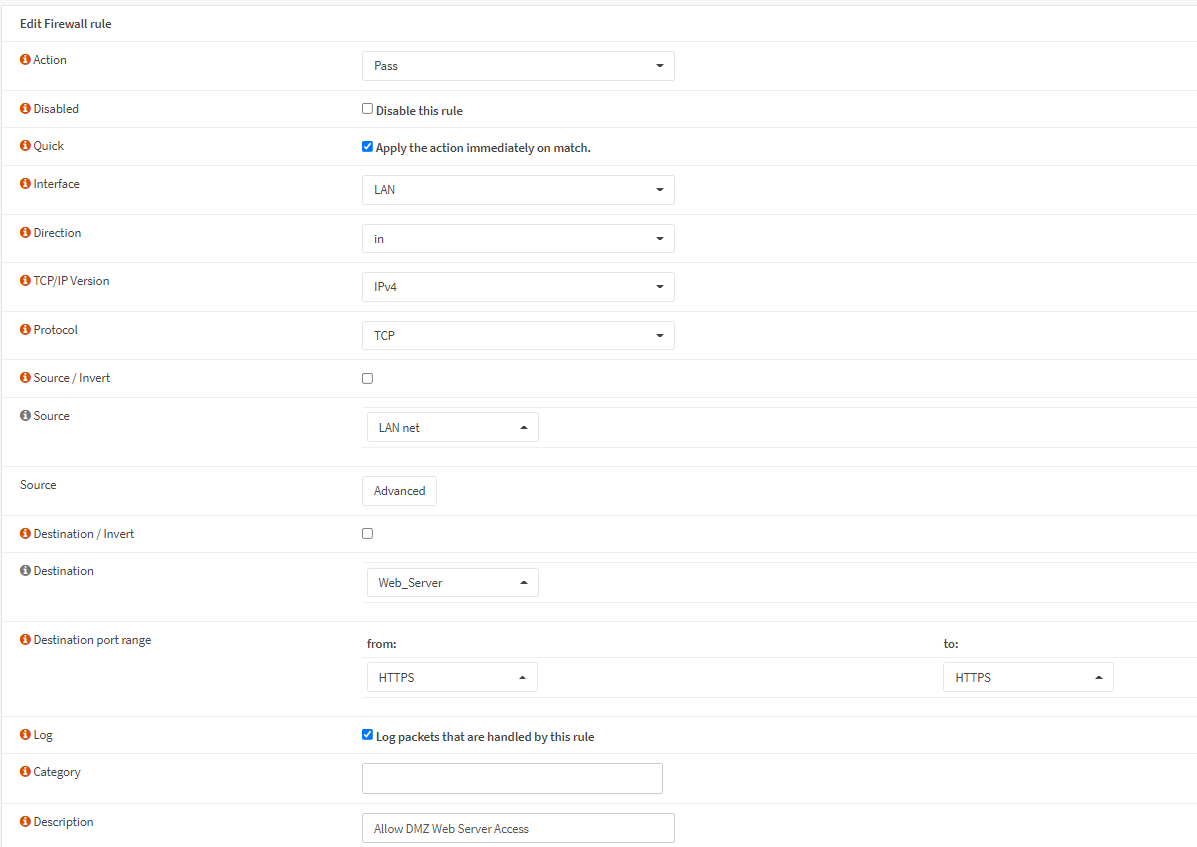This screenshot has width=1197, height=847.
Task: Click the TCP/IP Version info icon
Action: click(x=25, y=281)
